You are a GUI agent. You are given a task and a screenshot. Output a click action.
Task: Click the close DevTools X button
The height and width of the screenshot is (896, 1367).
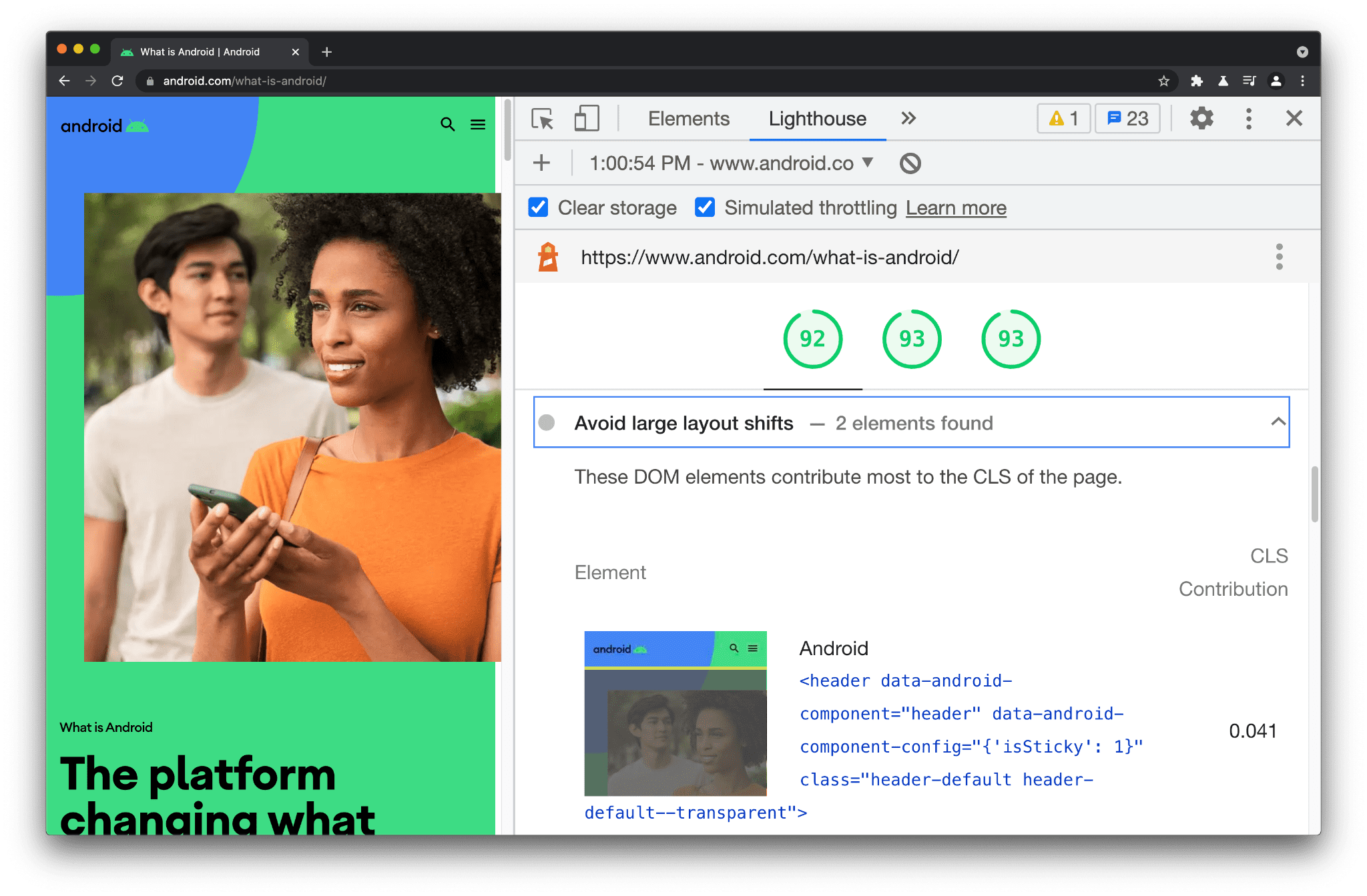pos(1294,119)
